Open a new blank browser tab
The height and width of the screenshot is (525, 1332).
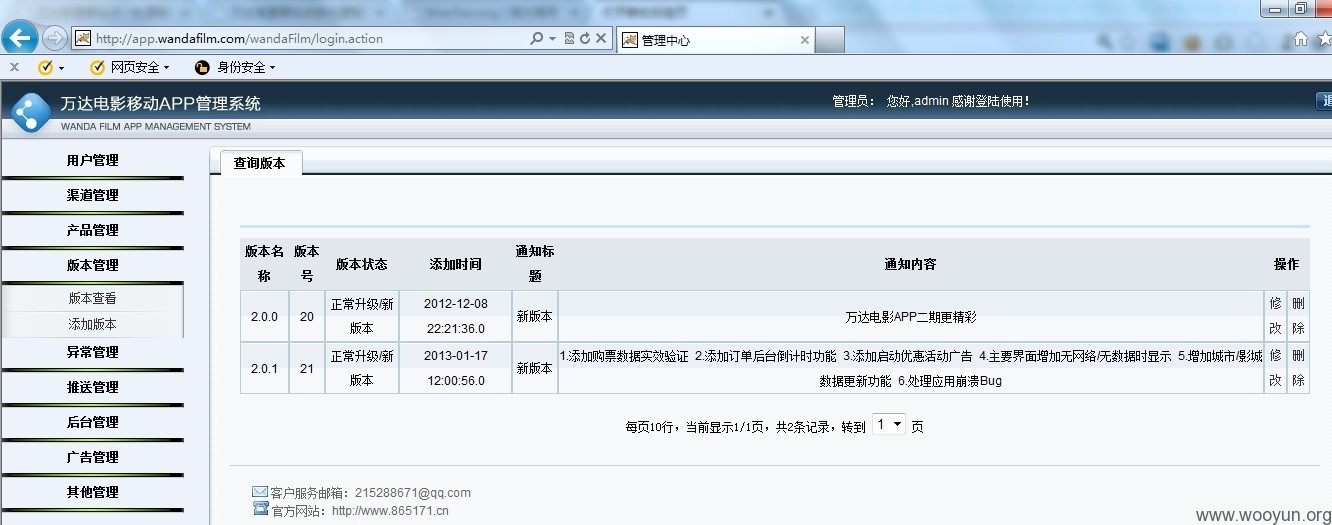pos(831,40)
